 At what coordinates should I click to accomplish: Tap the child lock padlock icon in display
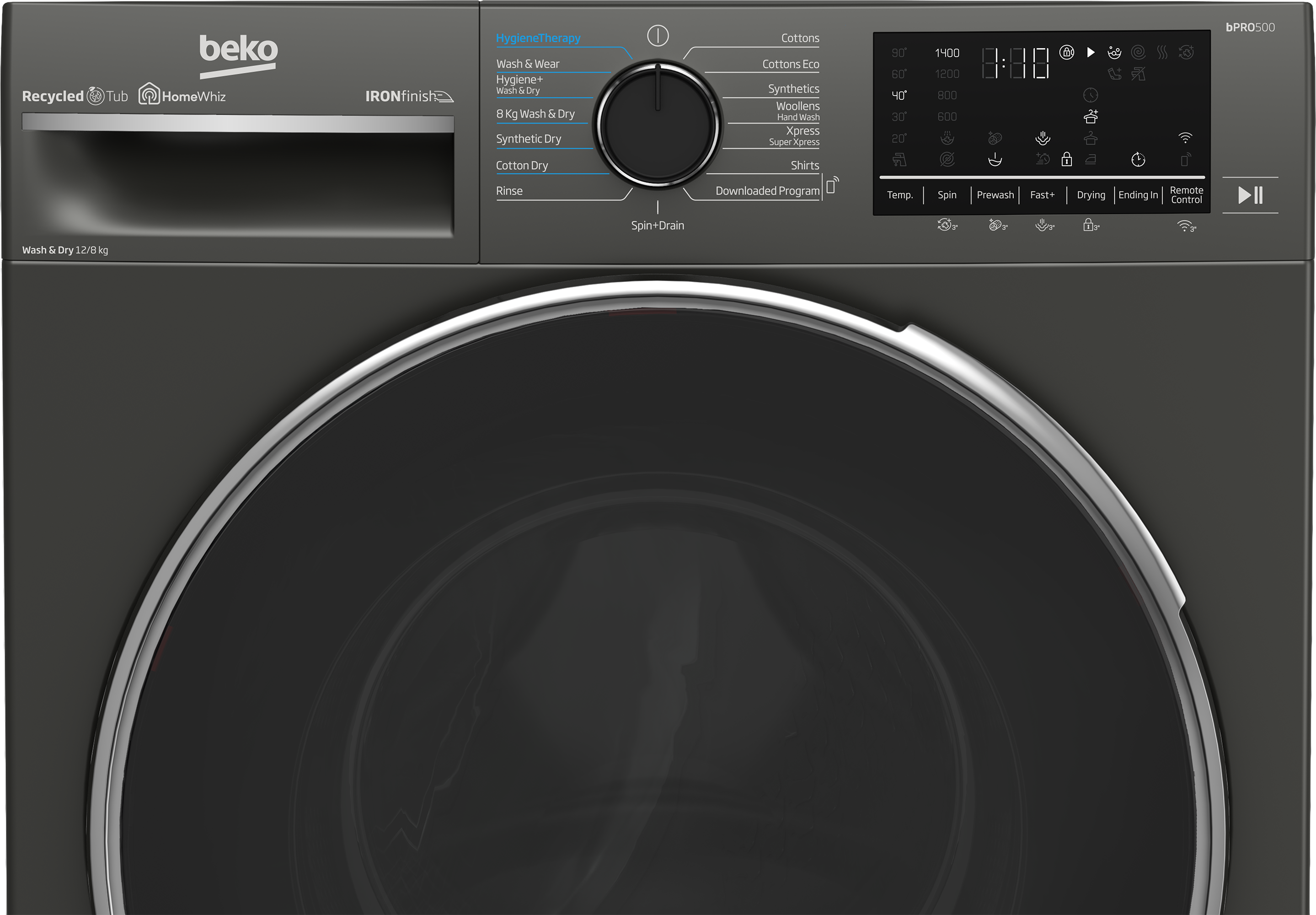tap(1066, 159)
